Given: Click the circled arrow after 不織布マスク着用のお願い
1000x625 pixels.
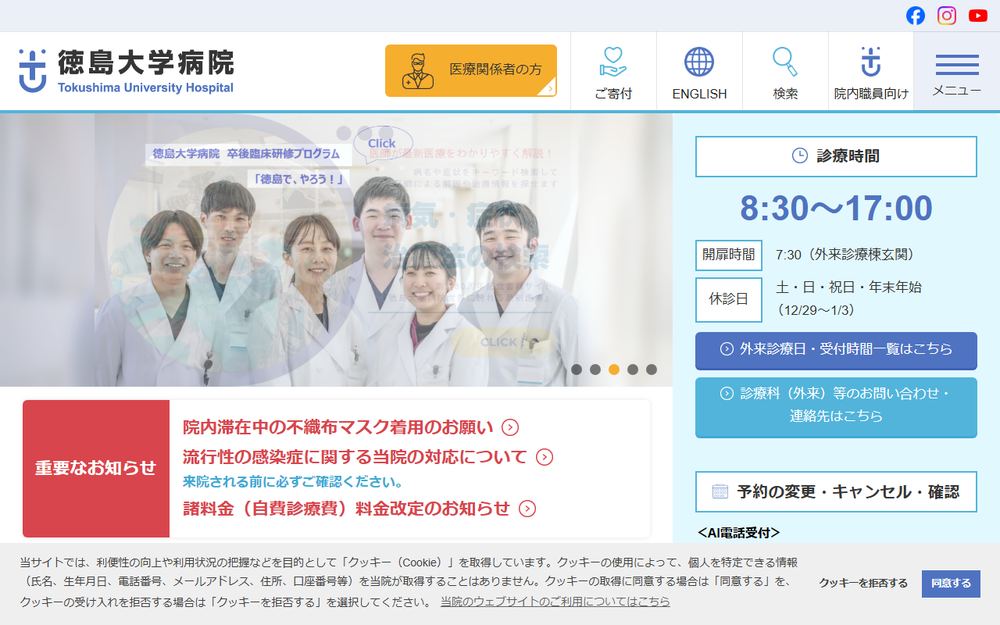Looking at the screenshot, I should point(510,427).
